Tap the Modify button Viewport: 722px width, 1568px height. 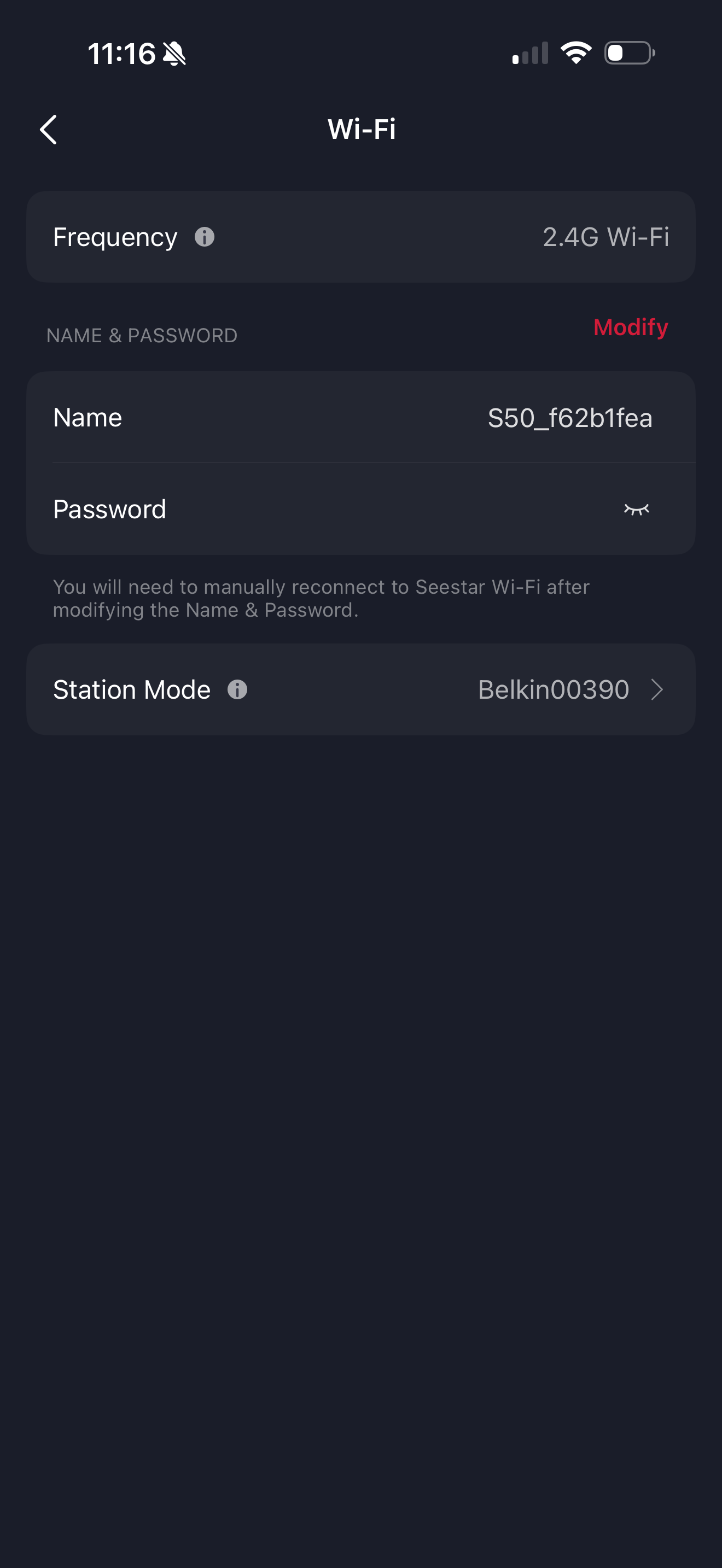[631, 327]
